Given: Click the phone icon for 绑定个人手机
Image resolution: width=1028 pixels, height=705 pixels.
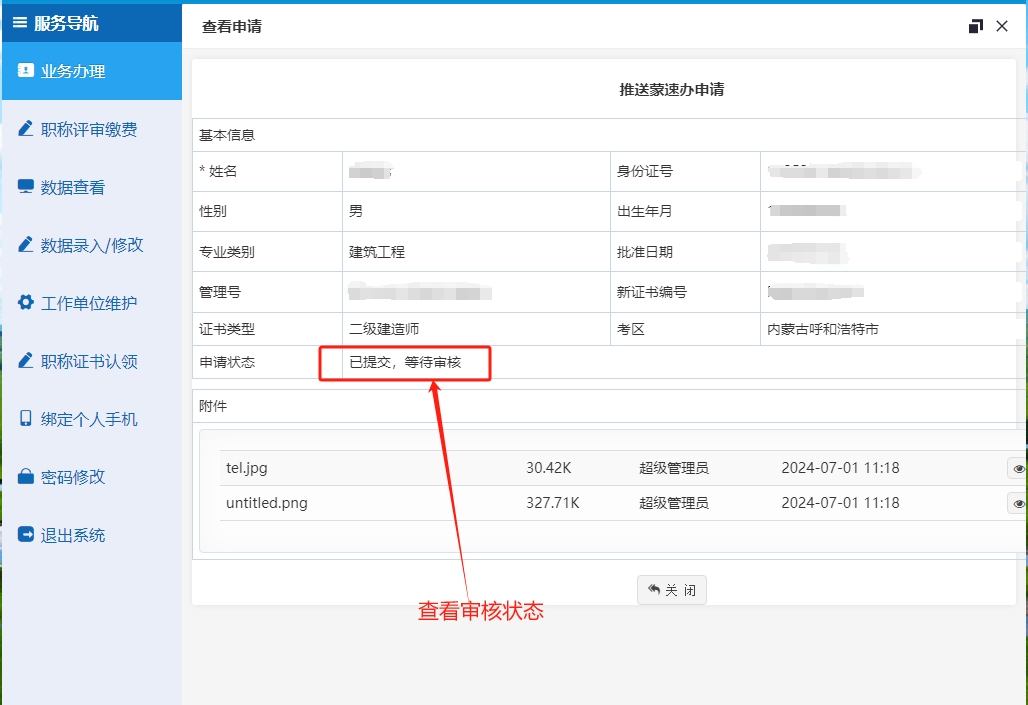Looking at the screenshot, I should (26, 419).
